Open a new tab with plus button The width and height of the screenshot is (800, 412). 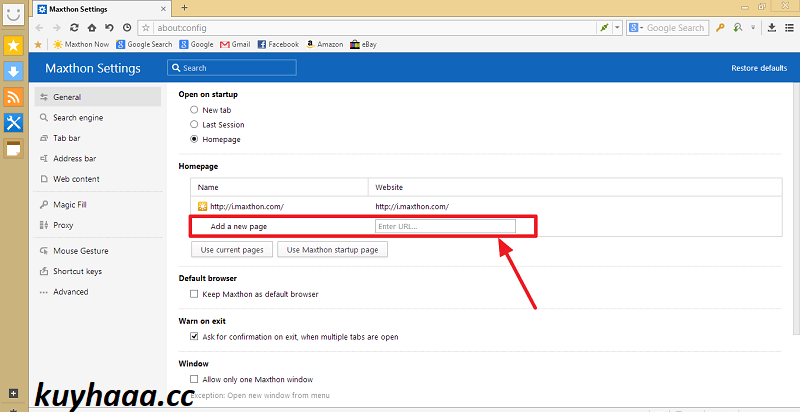[x=185, y=8]
